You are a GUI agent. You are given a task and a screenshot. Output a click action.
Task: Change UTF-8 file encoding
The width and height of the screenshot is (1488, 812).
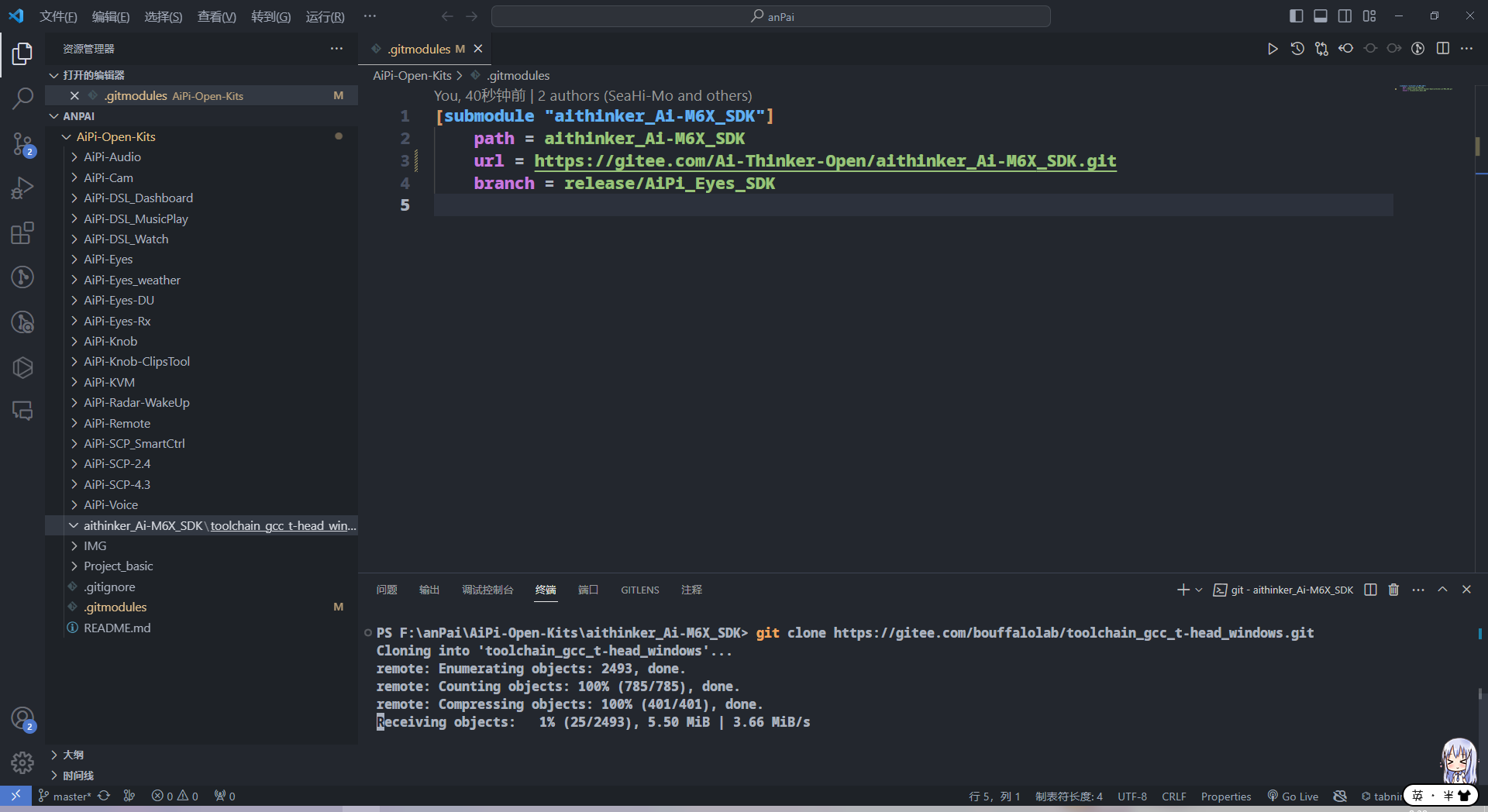pos(1132,796)
